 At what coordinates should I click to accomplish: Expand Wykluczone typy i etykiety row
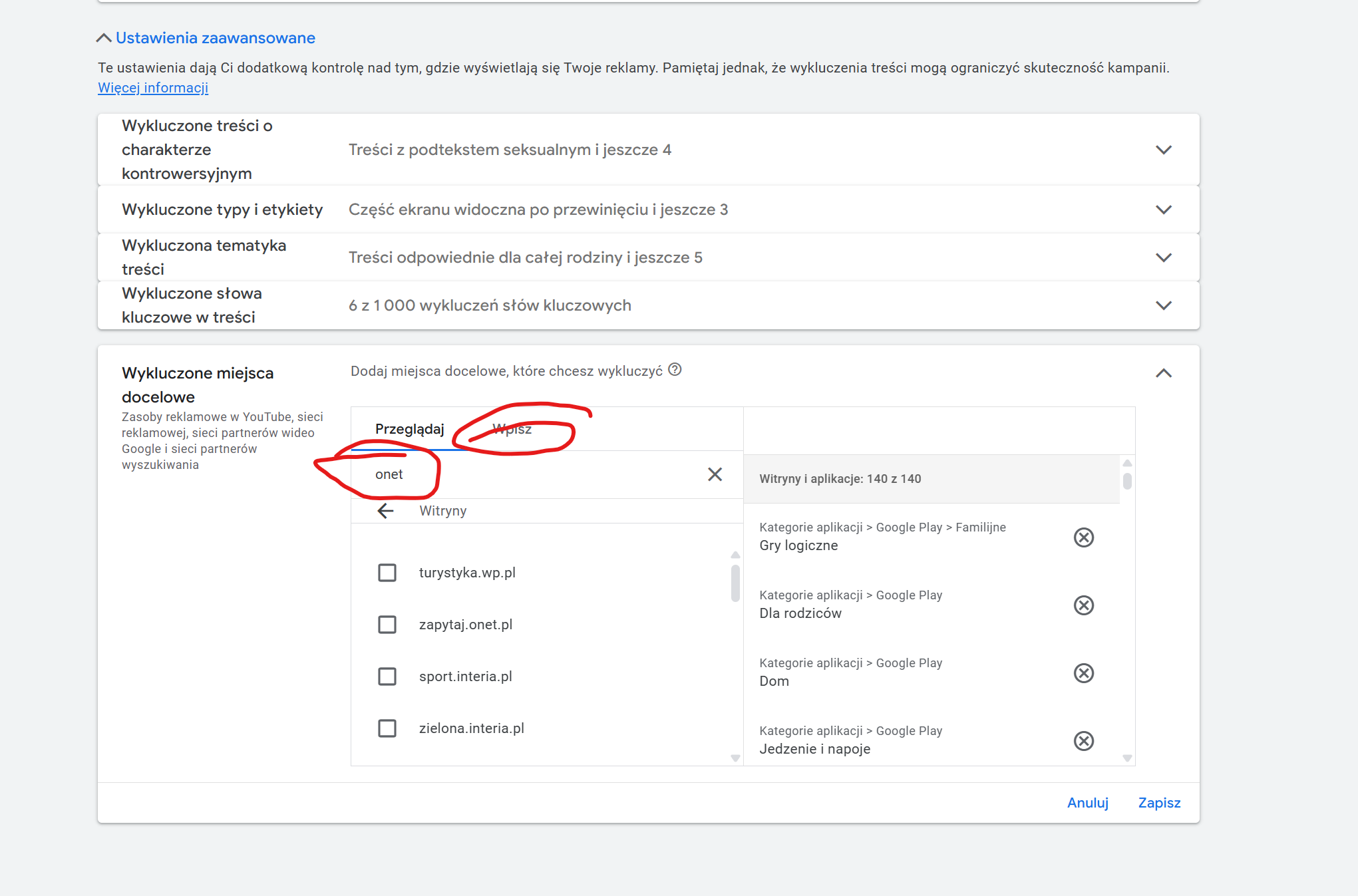click(x=1163, y=210)
